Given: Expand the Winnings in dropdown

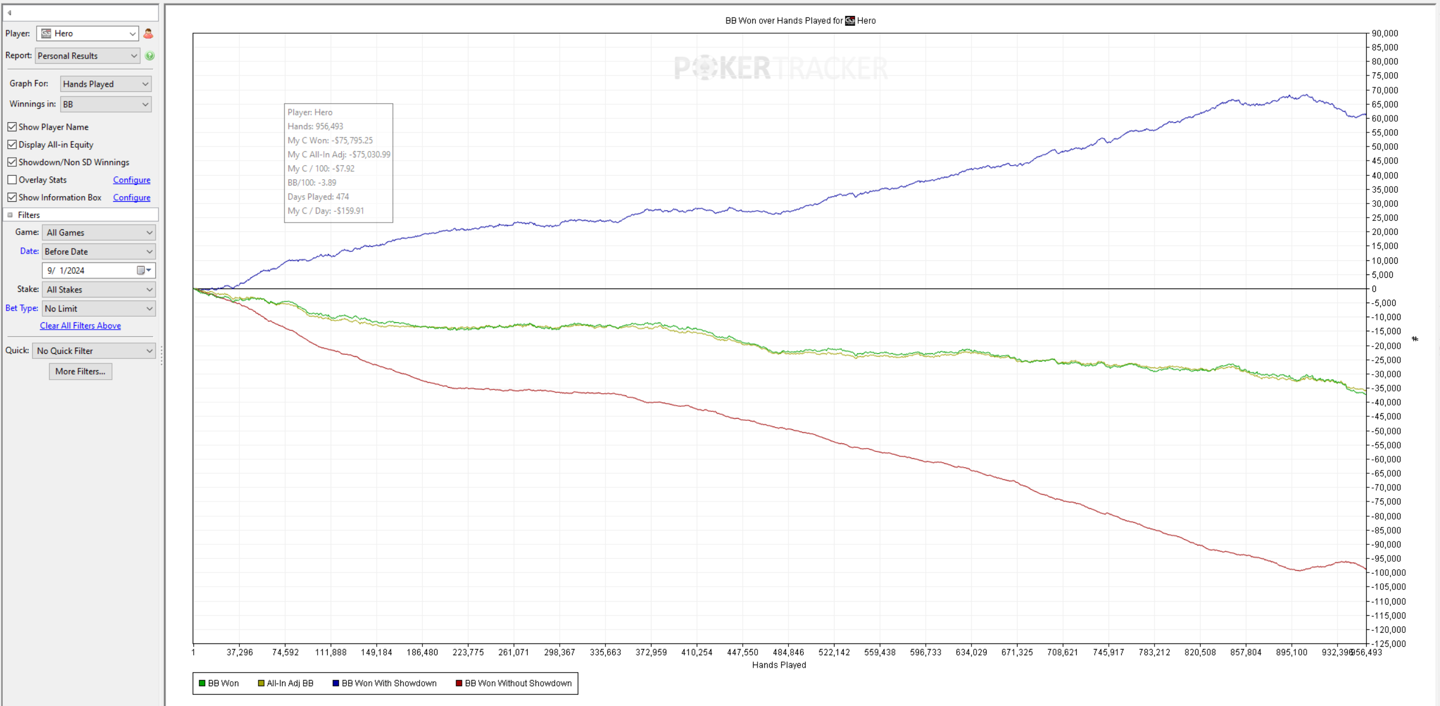Looking at the screenshot, I should point(105,104).
